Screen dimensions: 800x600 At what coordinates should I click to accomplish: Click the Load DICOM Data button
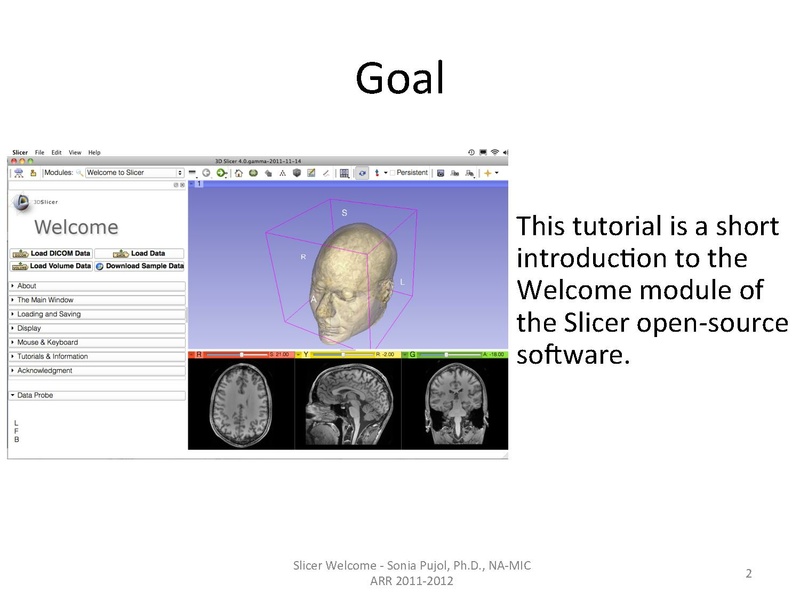(x=52, y=253)
